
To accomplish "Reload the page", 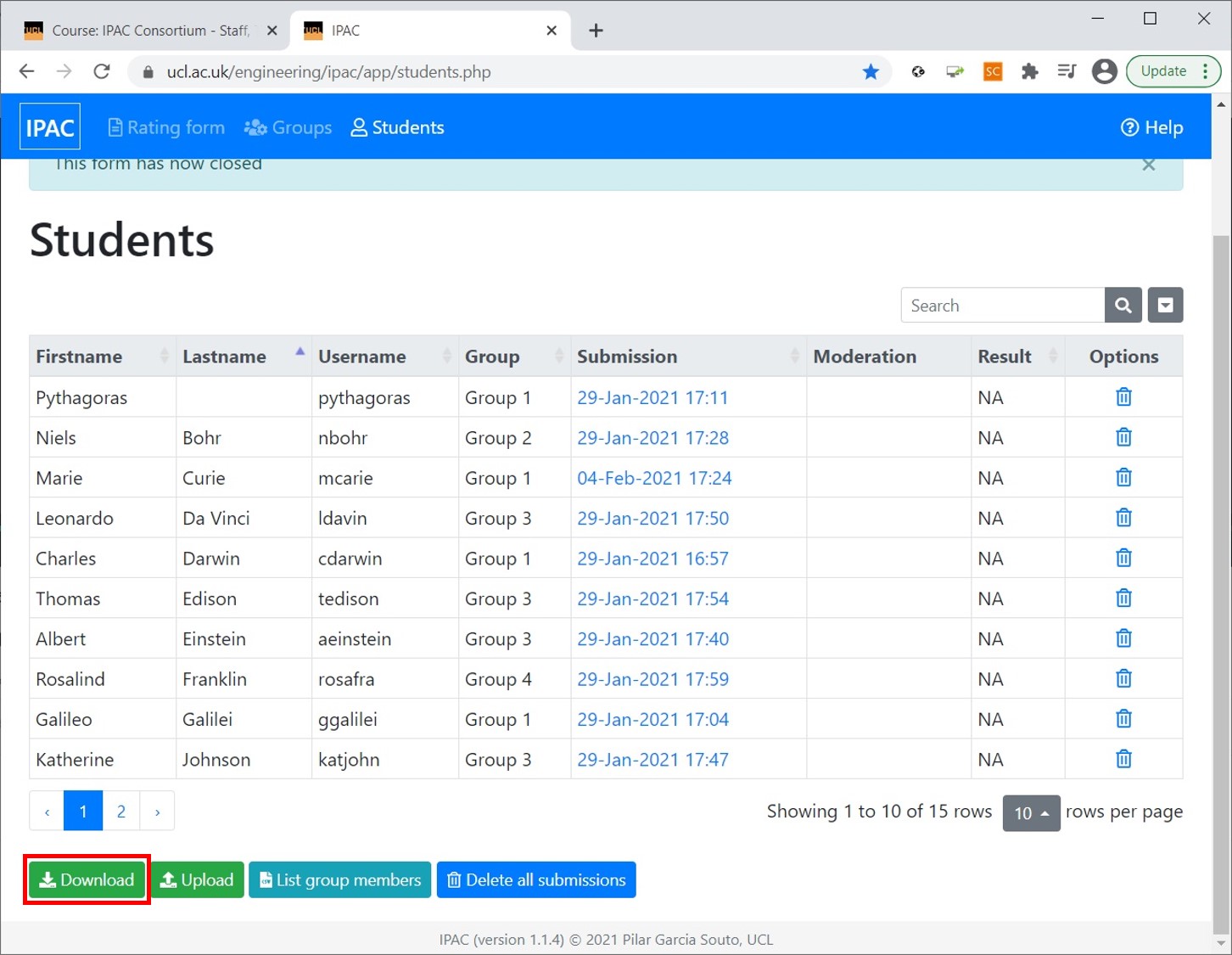I will coord(102,72).
